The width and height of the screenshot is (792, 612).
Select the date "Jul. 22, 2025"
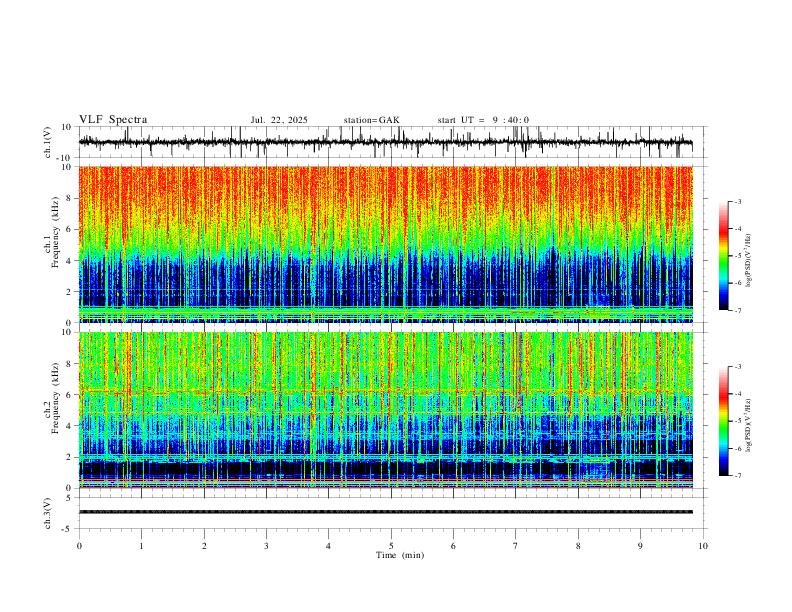click(x=279, y=120)
